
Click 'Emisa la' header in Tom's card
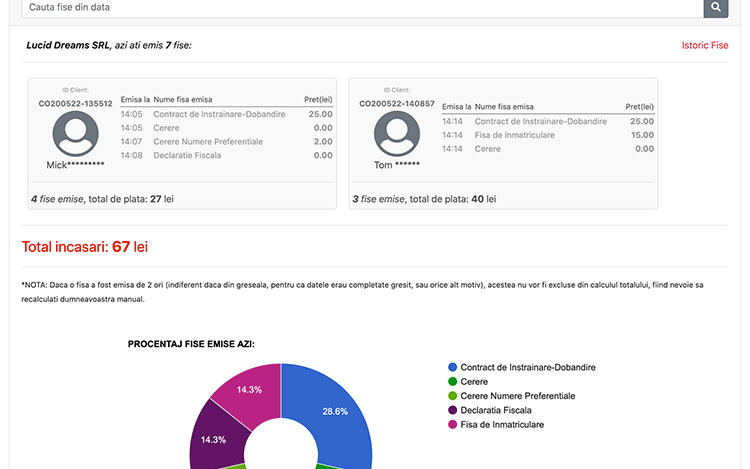coord(456,107)
